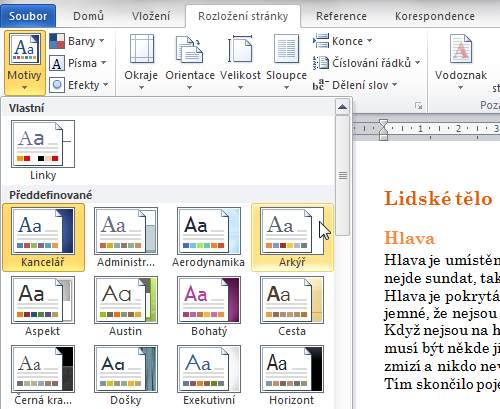Open the Velikost dropdown arrow
Image resolution: width=500 pixels, height=409 pixels.
click(x=240, y=88)
